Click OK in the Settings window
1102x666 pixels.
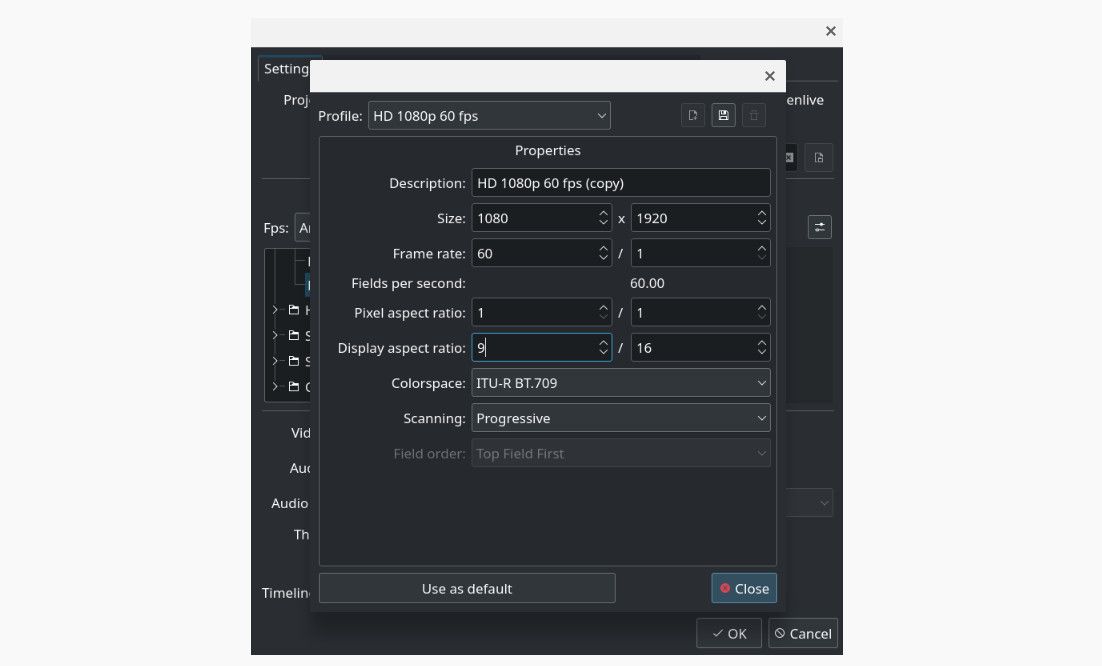coord(729,633)
